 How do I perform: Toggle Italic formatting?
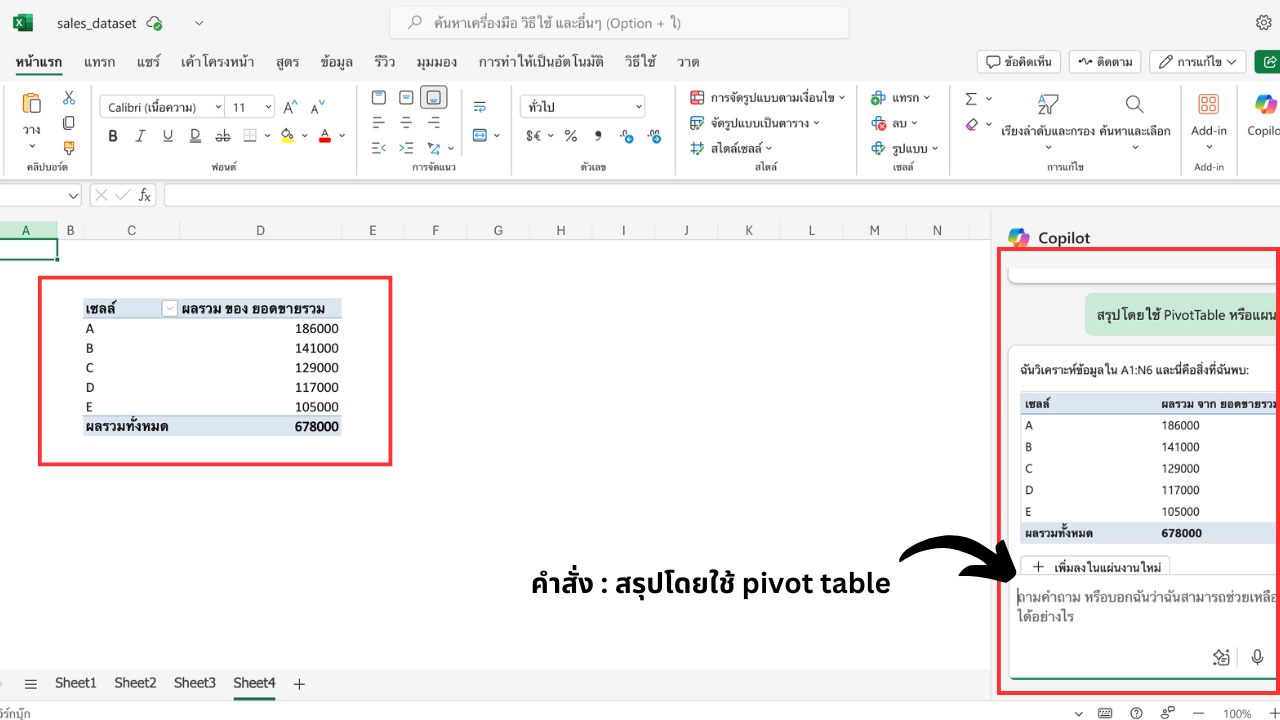click(140, 136)
